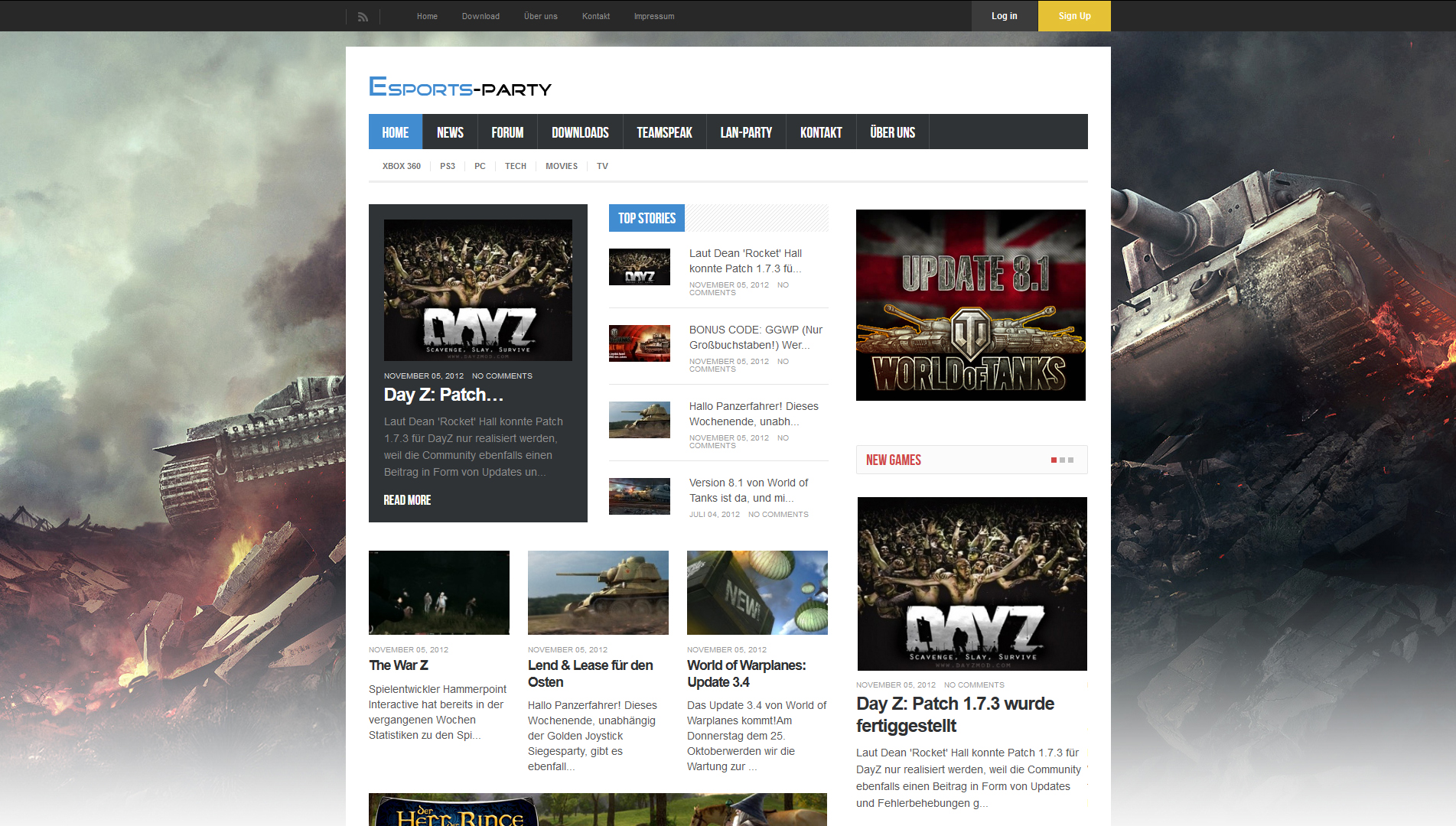Open Lend & Lease tank image
This screenshot has height=826, width=1456.
[598, 593]
